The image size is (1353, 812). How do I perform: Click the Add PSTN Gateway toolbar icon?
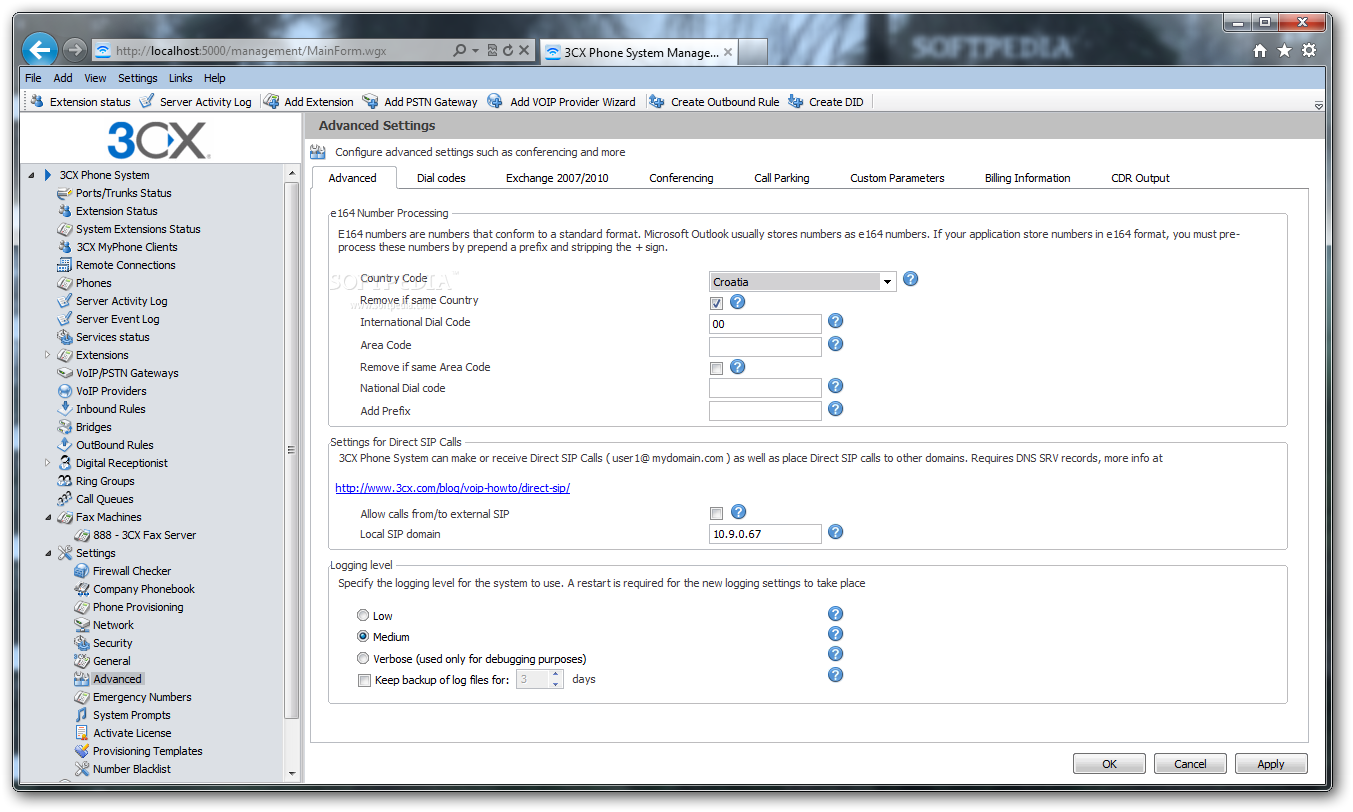point(371,101)
